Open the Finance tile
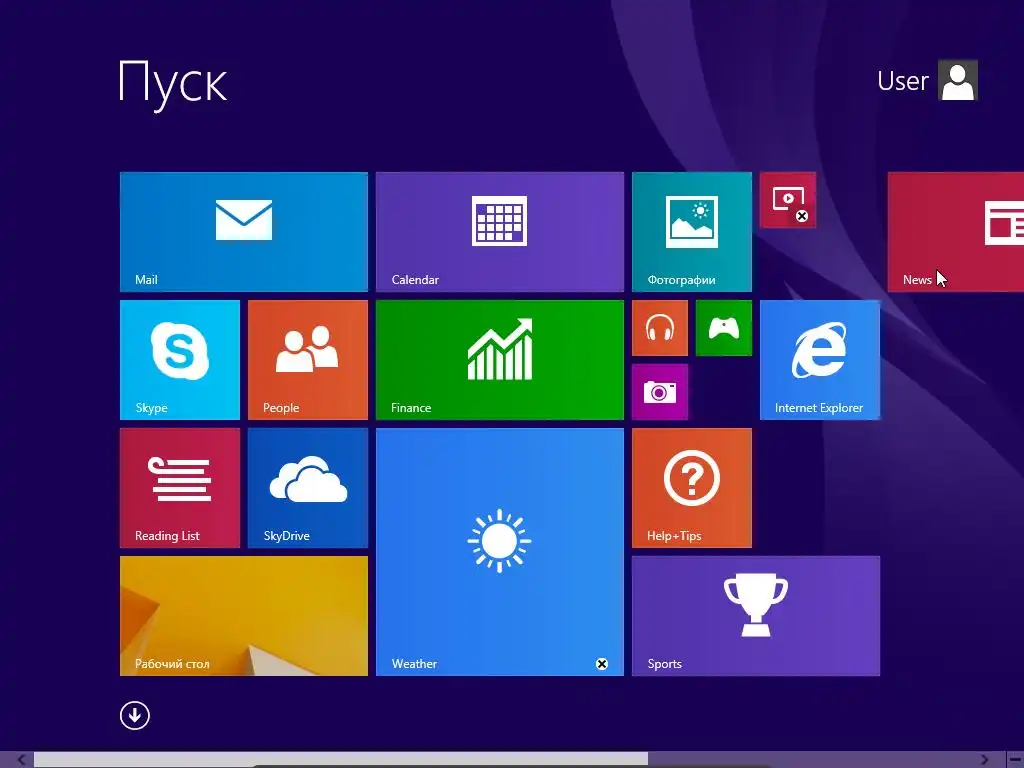This screenshot has width=1024, height=768. [500, 360]
